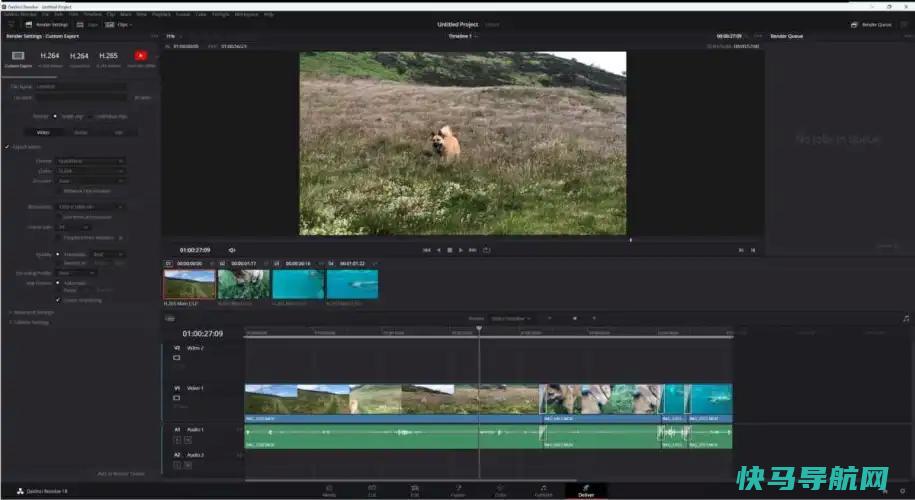
Task: Open Render range Entire Timeline dropdown
Action: 511,319
